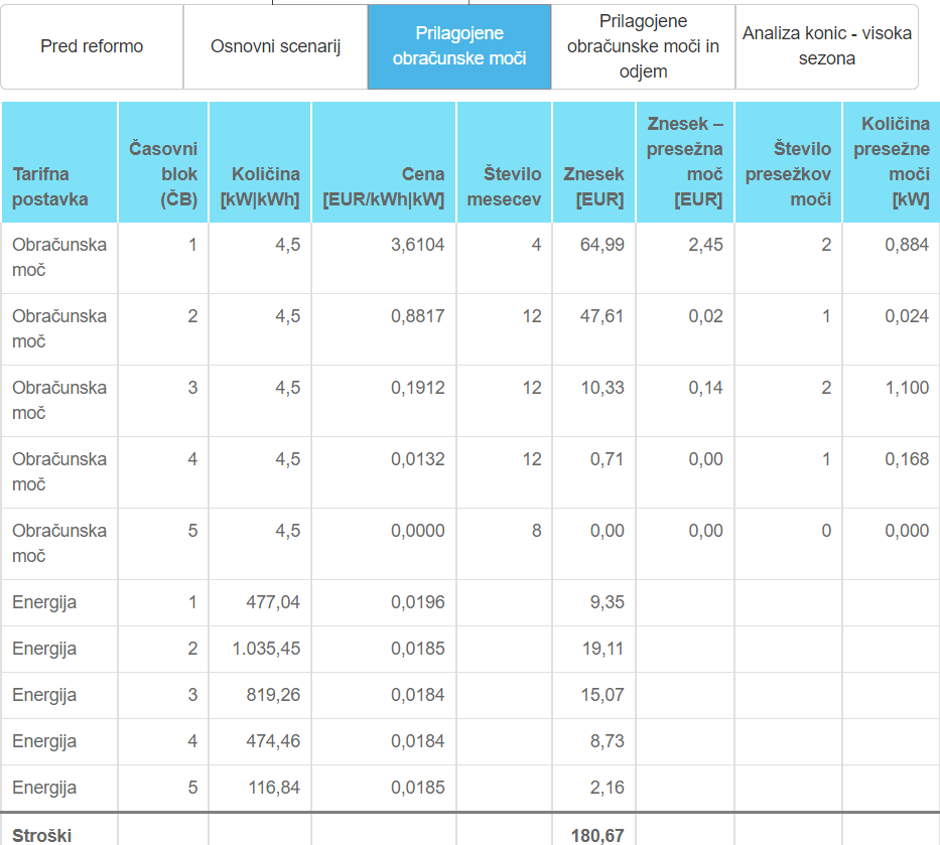Click the 1,100 excess power cell
This screenshot has width=940, height=845.
[907, 388]
